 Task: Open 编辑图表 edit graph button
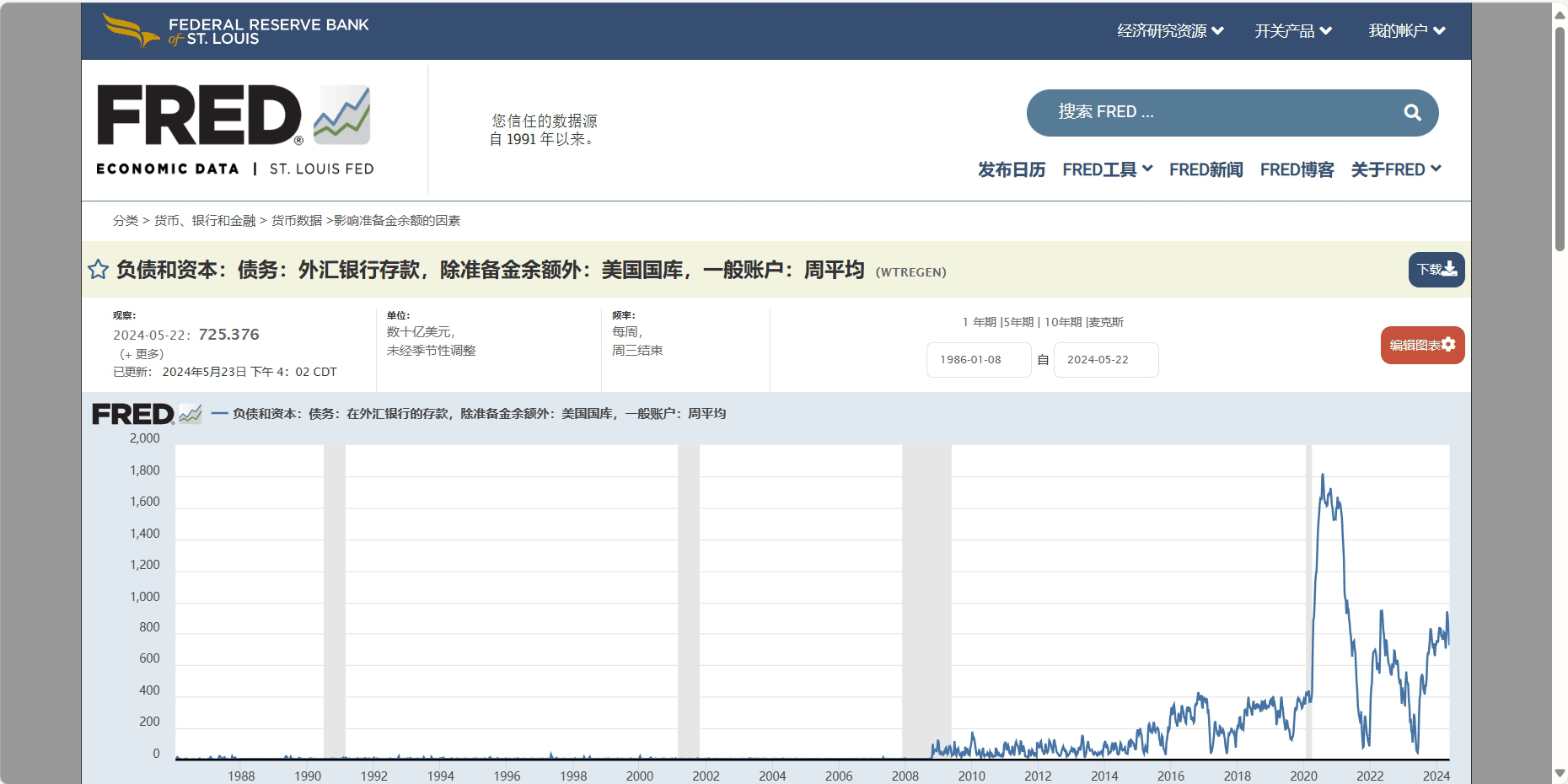[x=1422, y=345]
